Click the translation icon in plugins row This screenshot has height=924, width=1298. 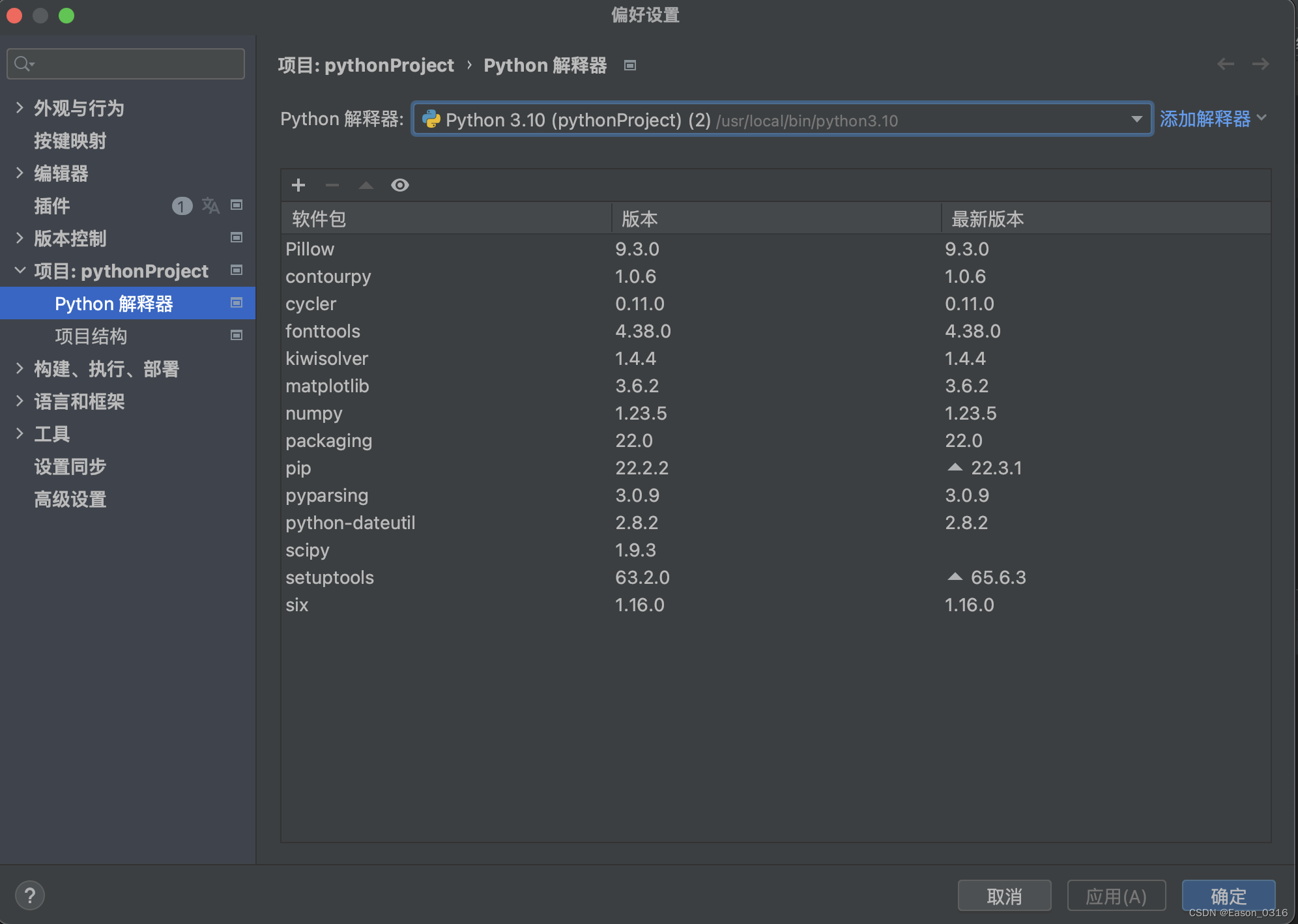[210, 206]
